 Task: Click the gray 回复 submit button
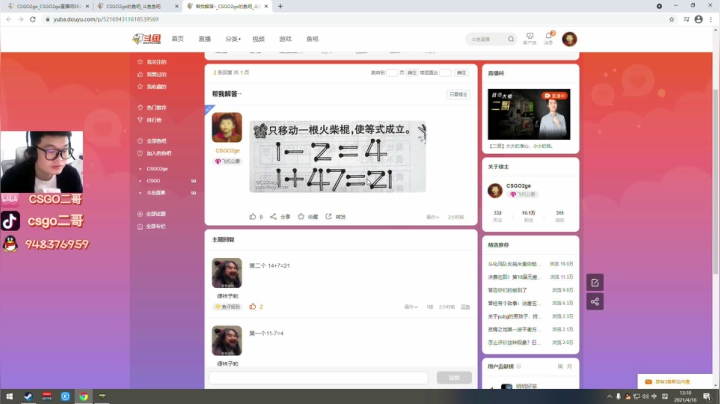(454, 377)
